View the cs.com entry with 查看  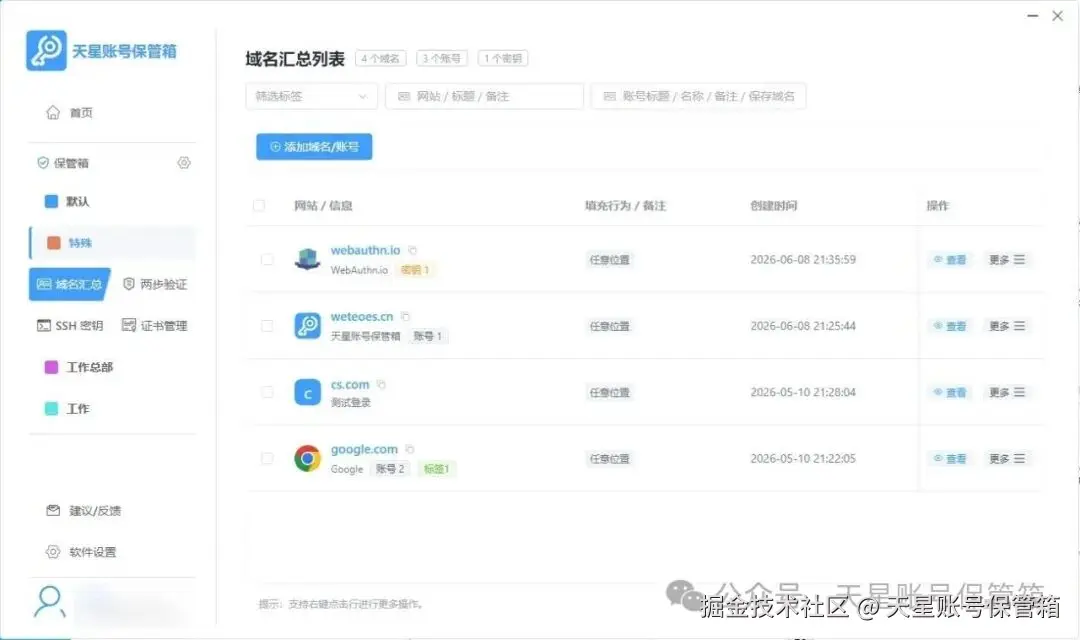950,392
